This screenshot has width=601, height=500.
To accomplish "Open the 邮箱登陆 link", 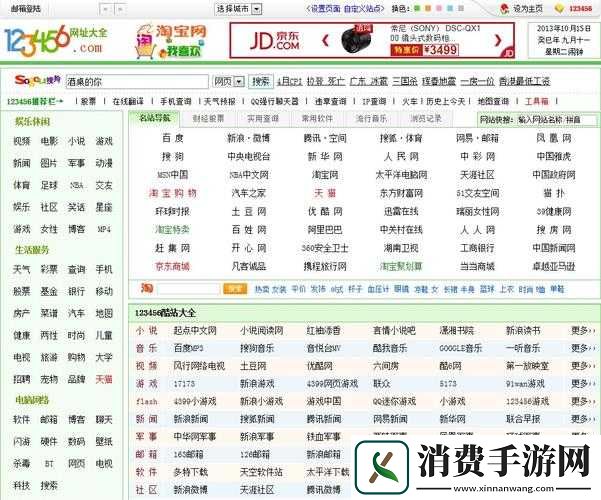I will pyautogui.click(x=25, y=8).
